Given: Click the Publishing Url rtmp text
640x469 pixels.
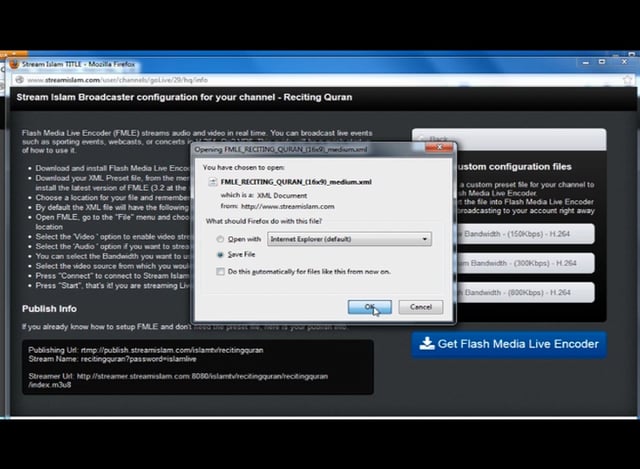Looking at the screenshot, I should point(146,350).
